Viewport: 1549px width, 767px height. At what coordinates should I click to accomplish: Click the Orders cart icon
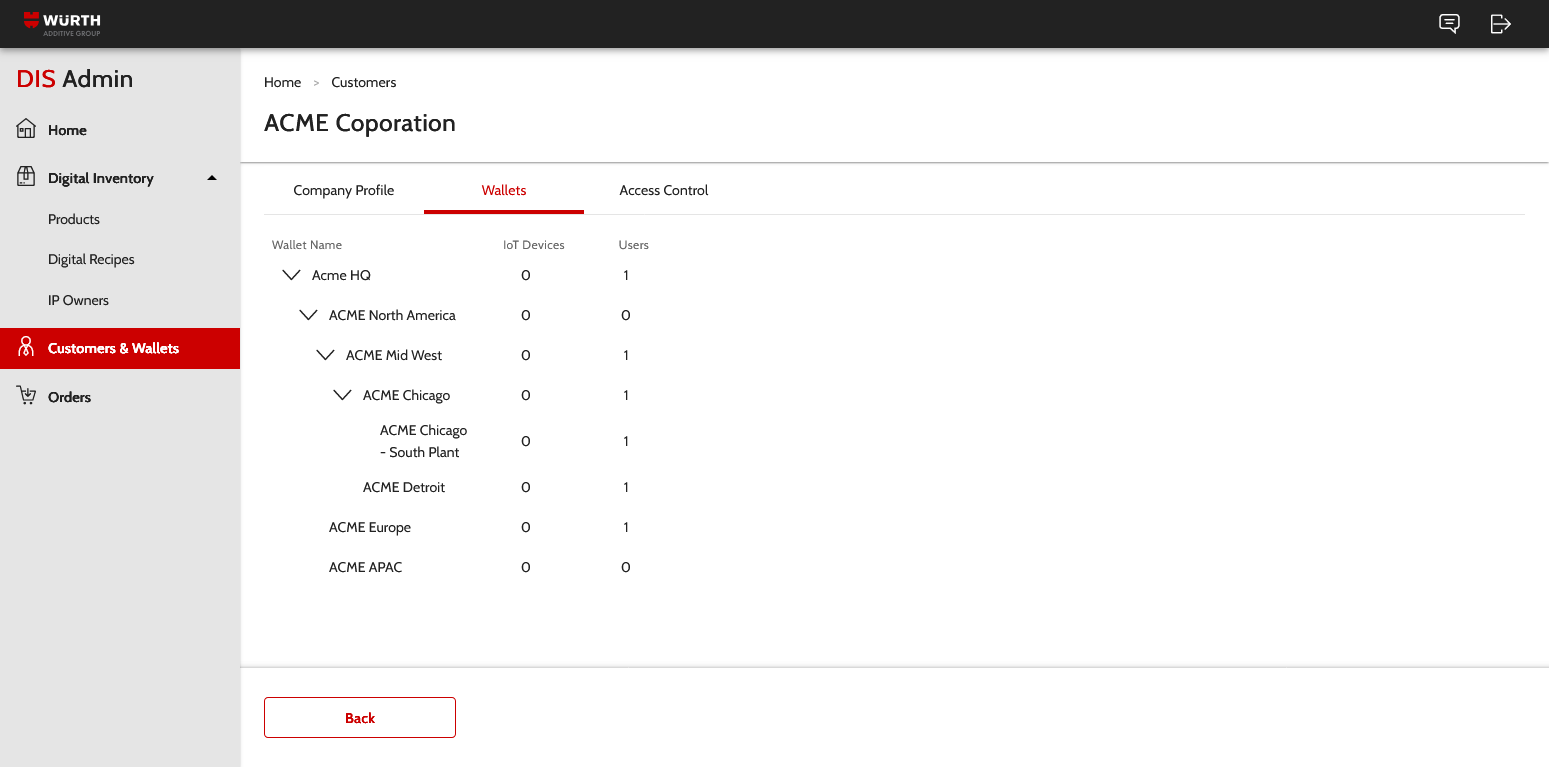(27, 396)
